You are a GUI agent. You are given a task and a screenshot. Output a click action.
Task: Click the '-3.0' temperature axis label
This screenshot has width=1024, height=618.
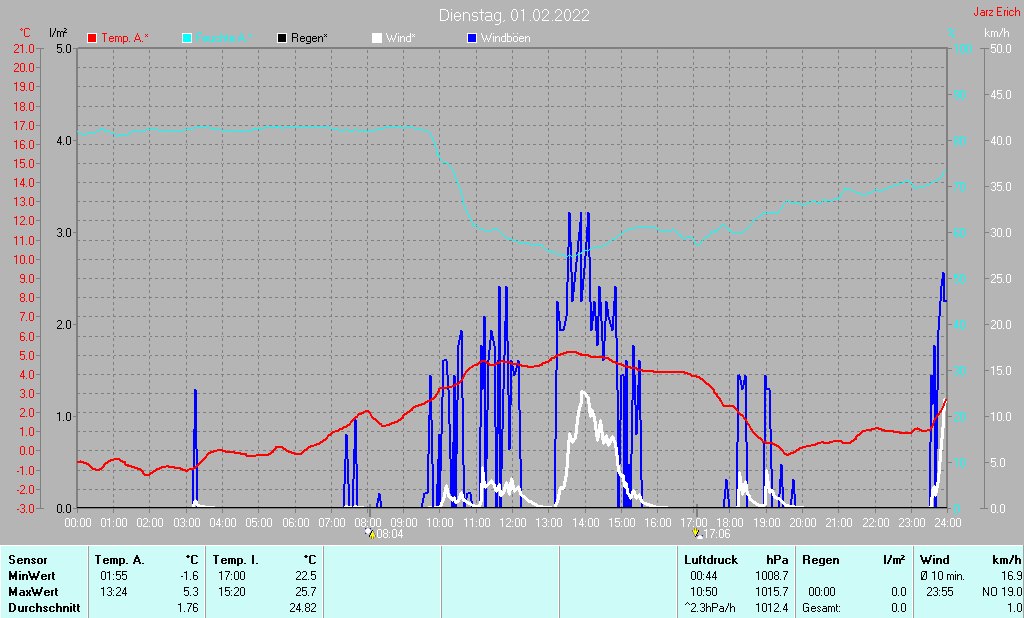(24, 508)
